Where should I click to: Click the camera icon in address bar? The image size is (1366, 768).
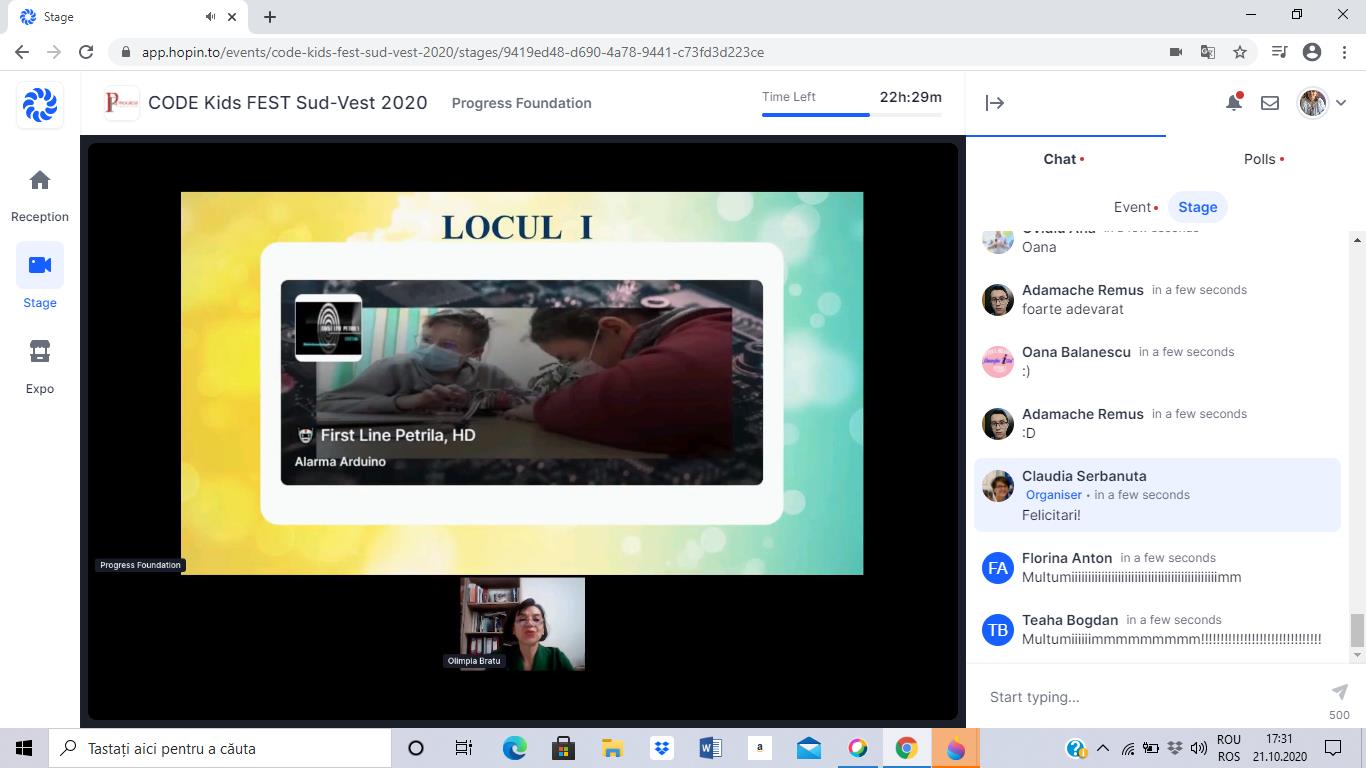coord(1176,52)
